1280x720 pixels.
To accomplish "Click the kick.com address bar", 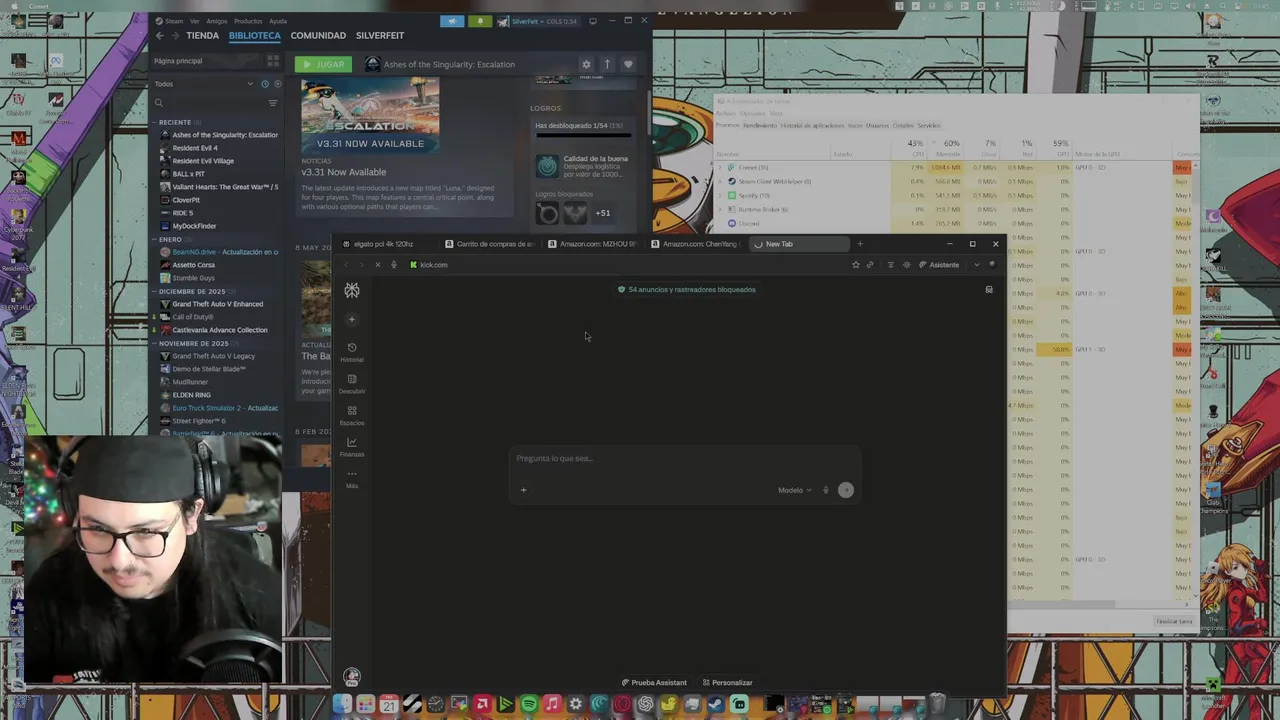I will point(625,265).
